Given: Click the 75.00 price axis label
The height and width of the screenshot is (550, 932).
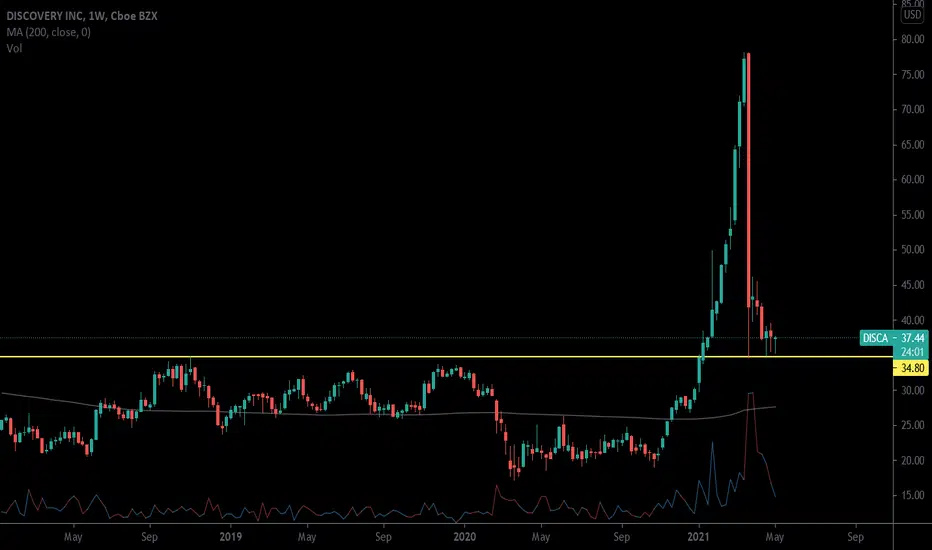Looking at the screenshot, I should (912, 75).
